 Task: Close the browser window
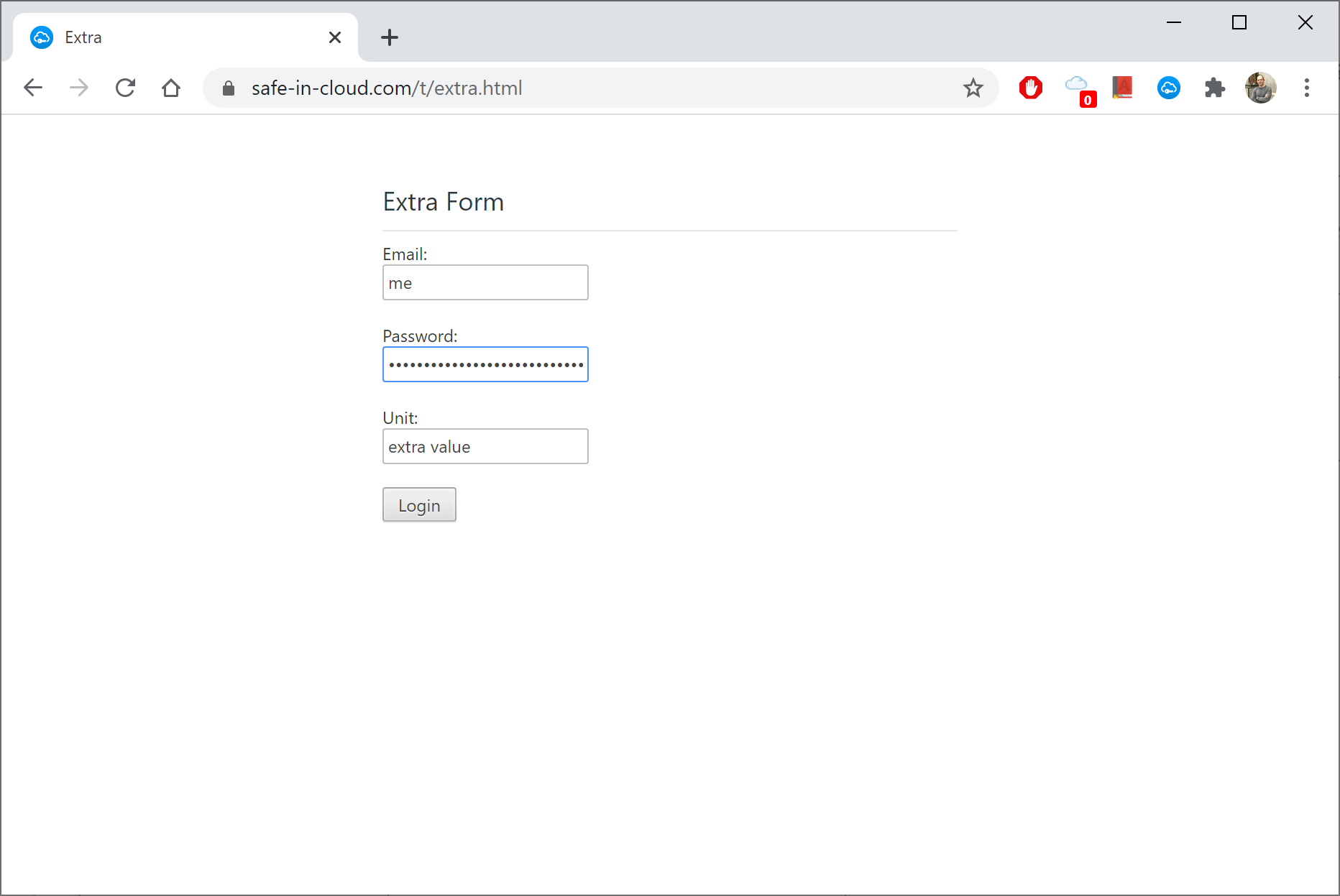[x=1305, y=22]
